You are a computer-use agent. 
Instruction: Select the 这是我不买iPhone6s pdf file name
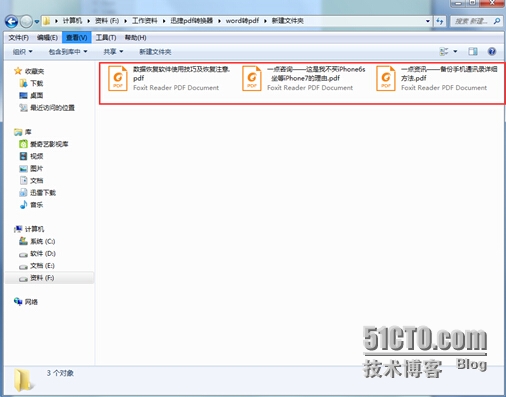coord(316,74)
